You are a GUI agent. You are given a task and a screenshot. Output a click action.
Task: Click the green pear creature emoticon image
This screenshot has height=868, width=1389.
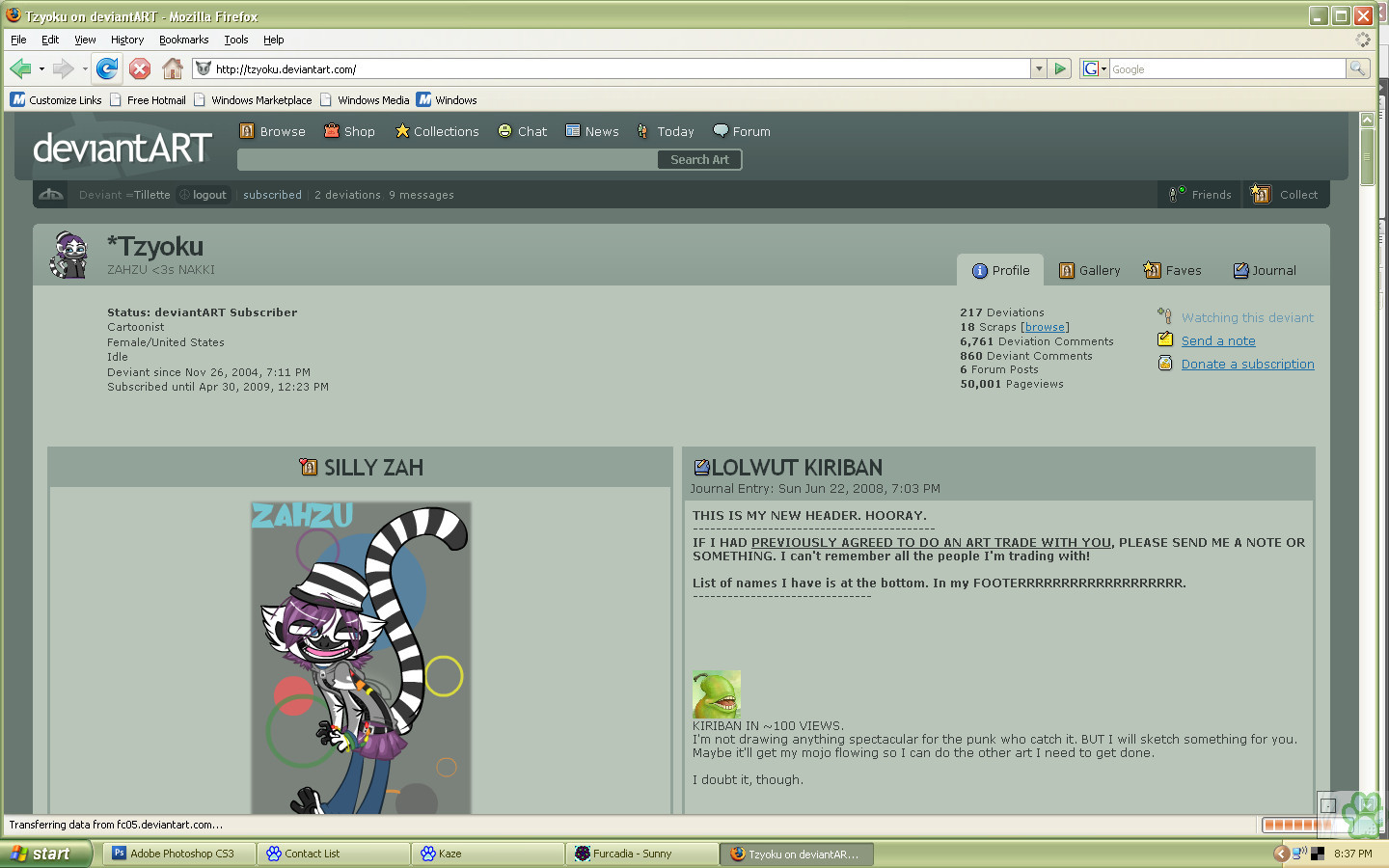[x=716, y=693]
